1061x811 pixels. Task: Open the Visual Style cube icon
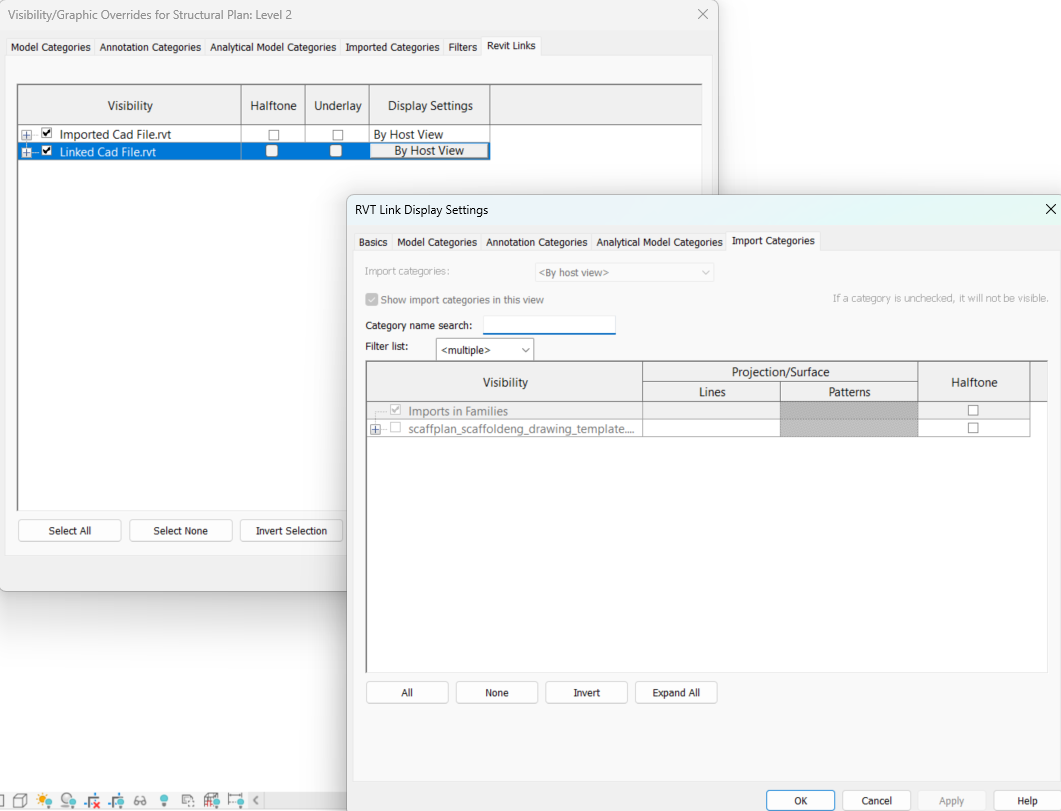(x=20, y=800)
